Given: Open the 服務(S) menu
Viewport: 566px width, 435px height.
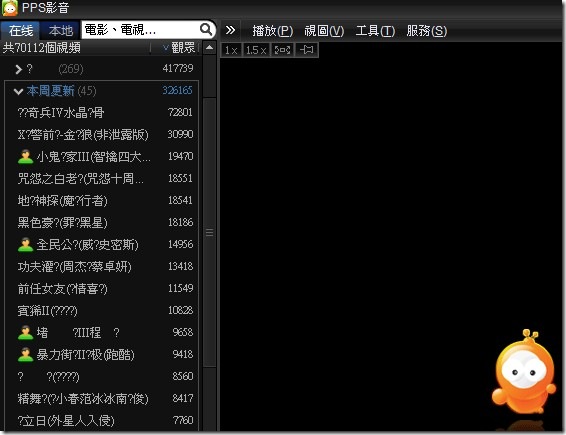Looking at the screenshot, I should [x=427, y=31].
